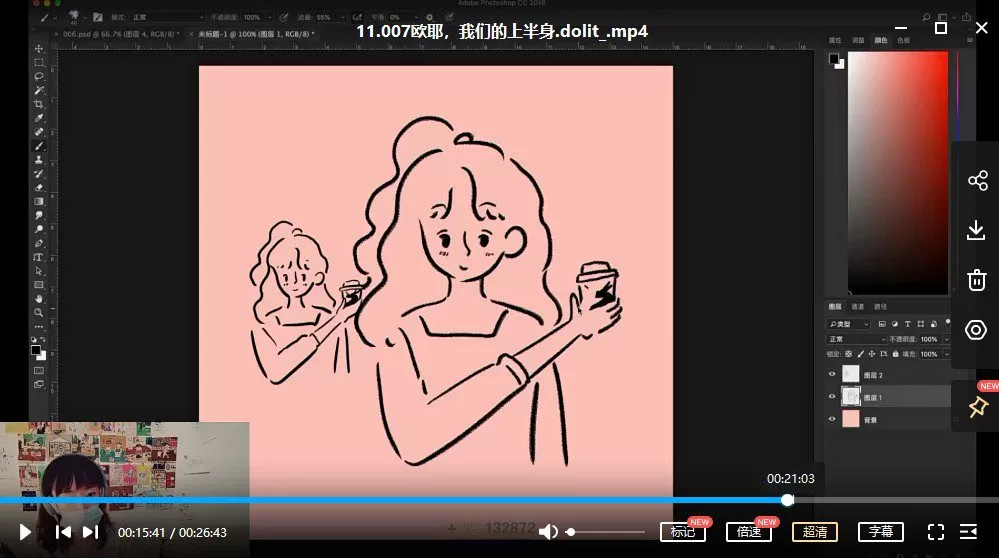
Task: Hide the 背景 background layer
Action: (831, 419)
